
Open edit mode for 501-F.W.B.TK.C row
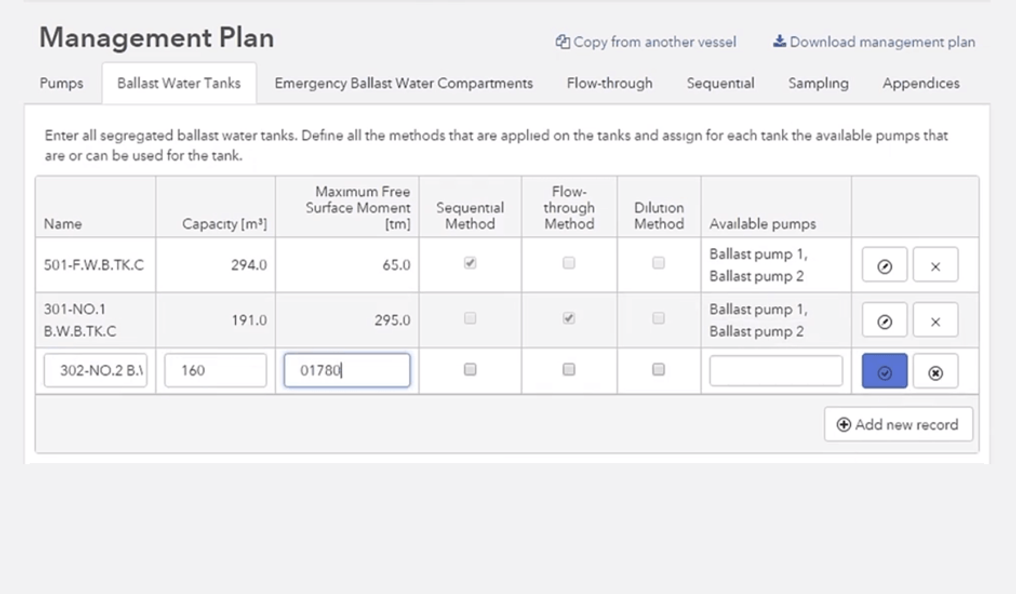(x=883, y=264)
